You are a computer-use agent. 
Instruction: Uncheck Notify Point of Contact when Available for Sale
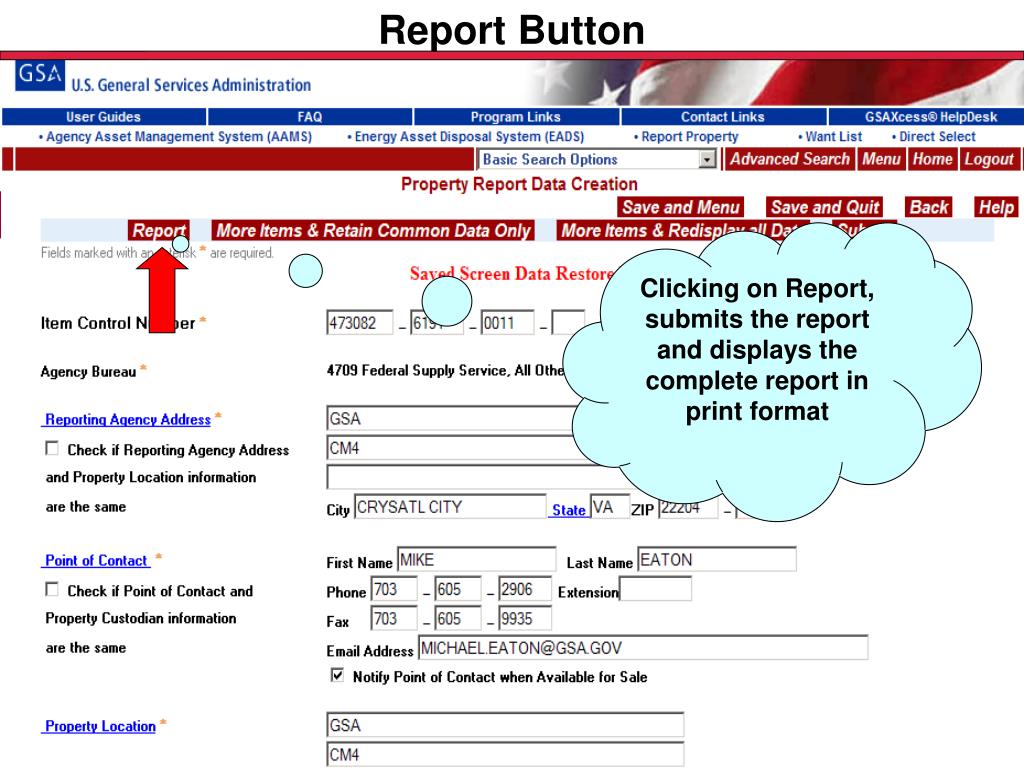337,675
